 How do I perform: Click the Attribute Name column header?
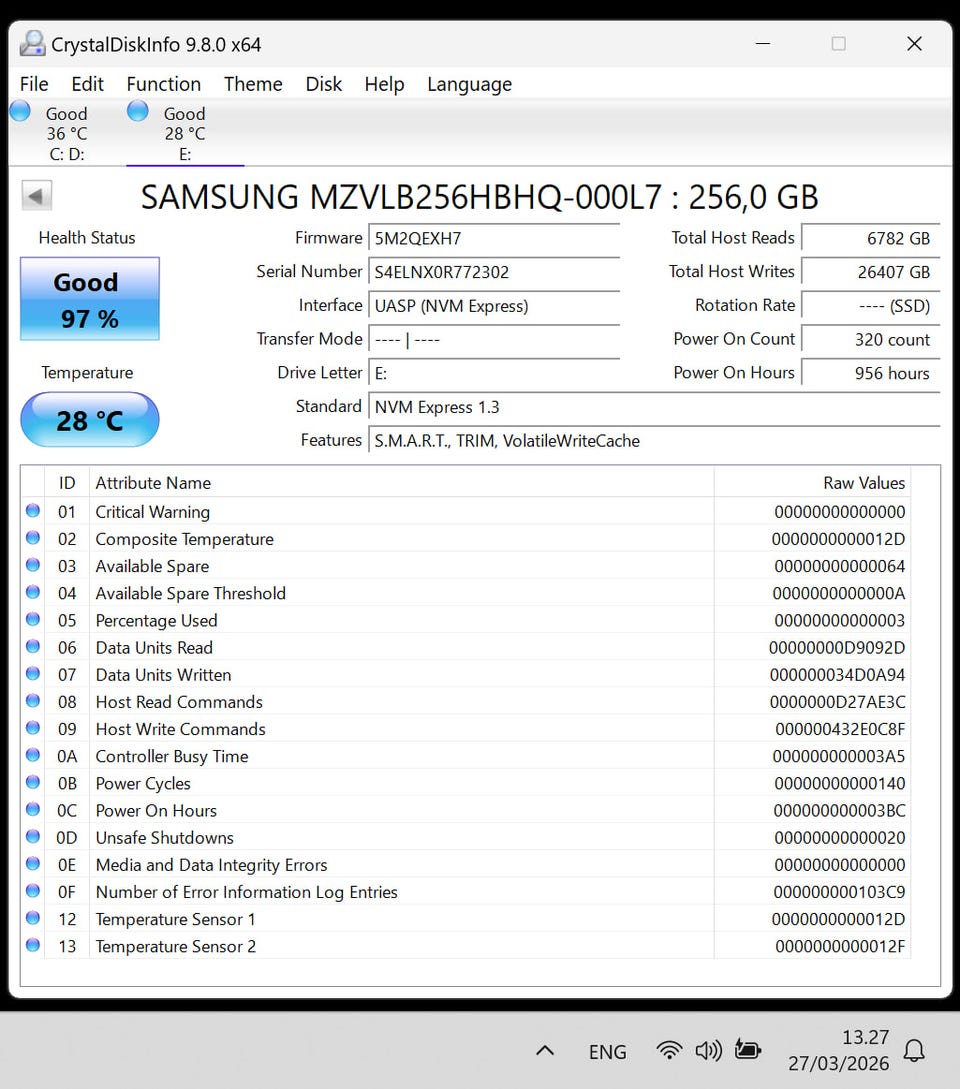402,483
